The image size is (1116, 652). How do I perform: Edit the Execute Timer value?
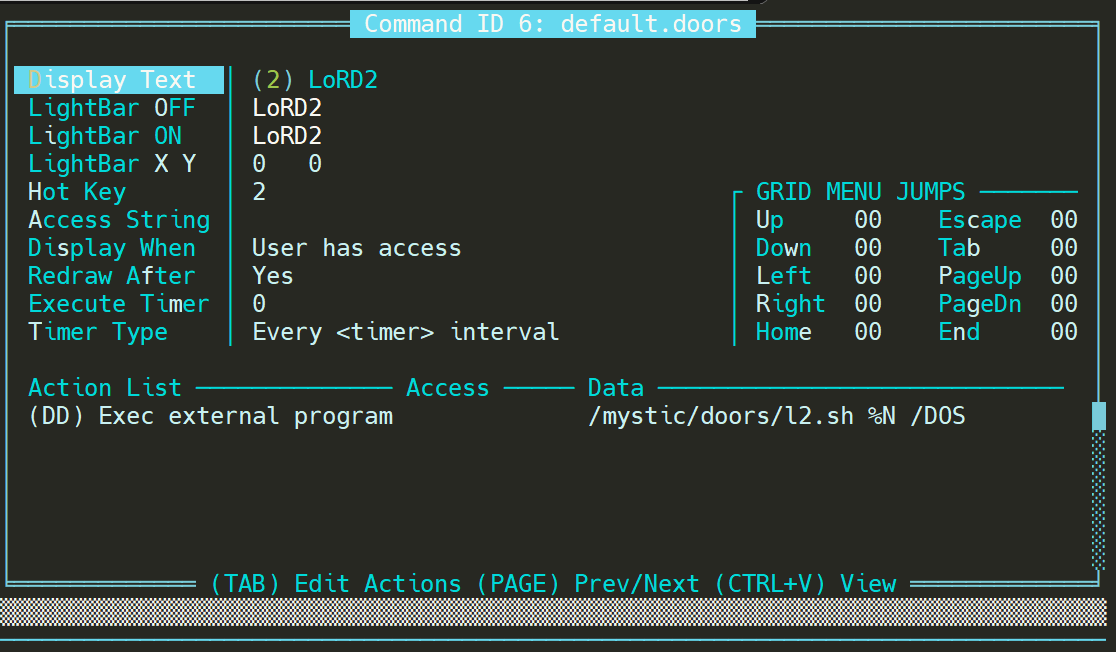(x=258, y=303)
